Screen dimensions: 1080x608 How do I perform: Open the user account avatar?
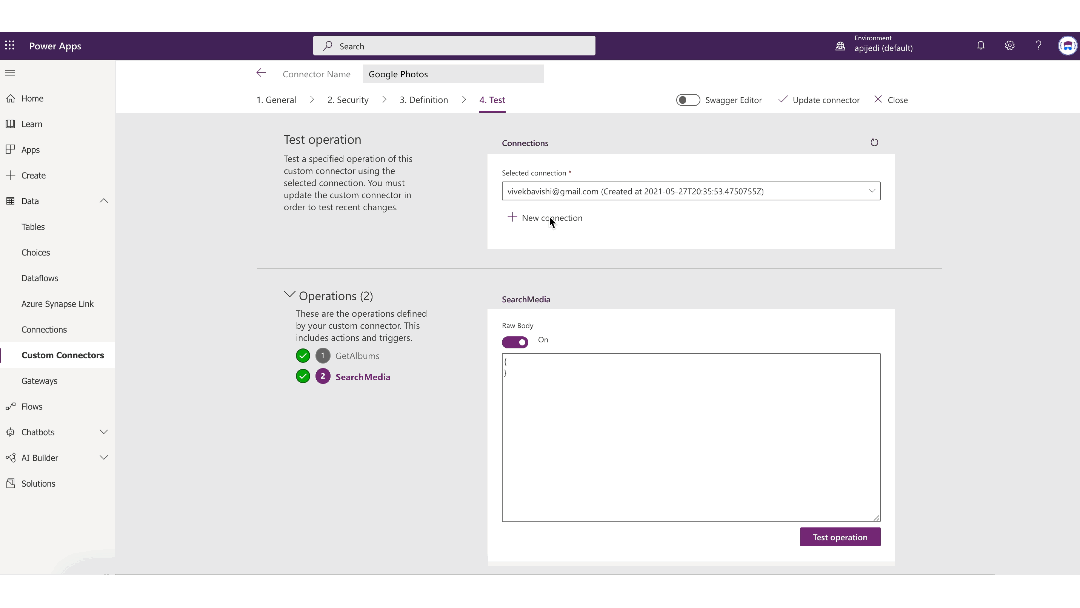coord(1067,46)
